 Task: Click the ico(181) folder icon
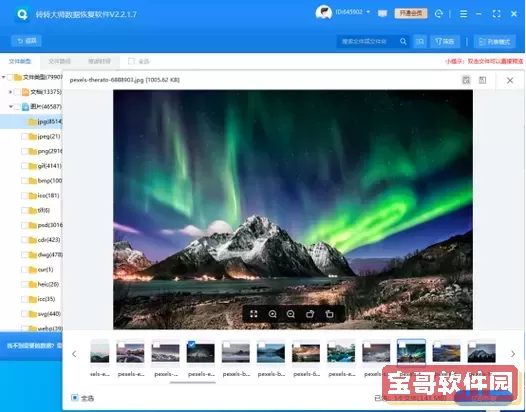coord(33,196)
